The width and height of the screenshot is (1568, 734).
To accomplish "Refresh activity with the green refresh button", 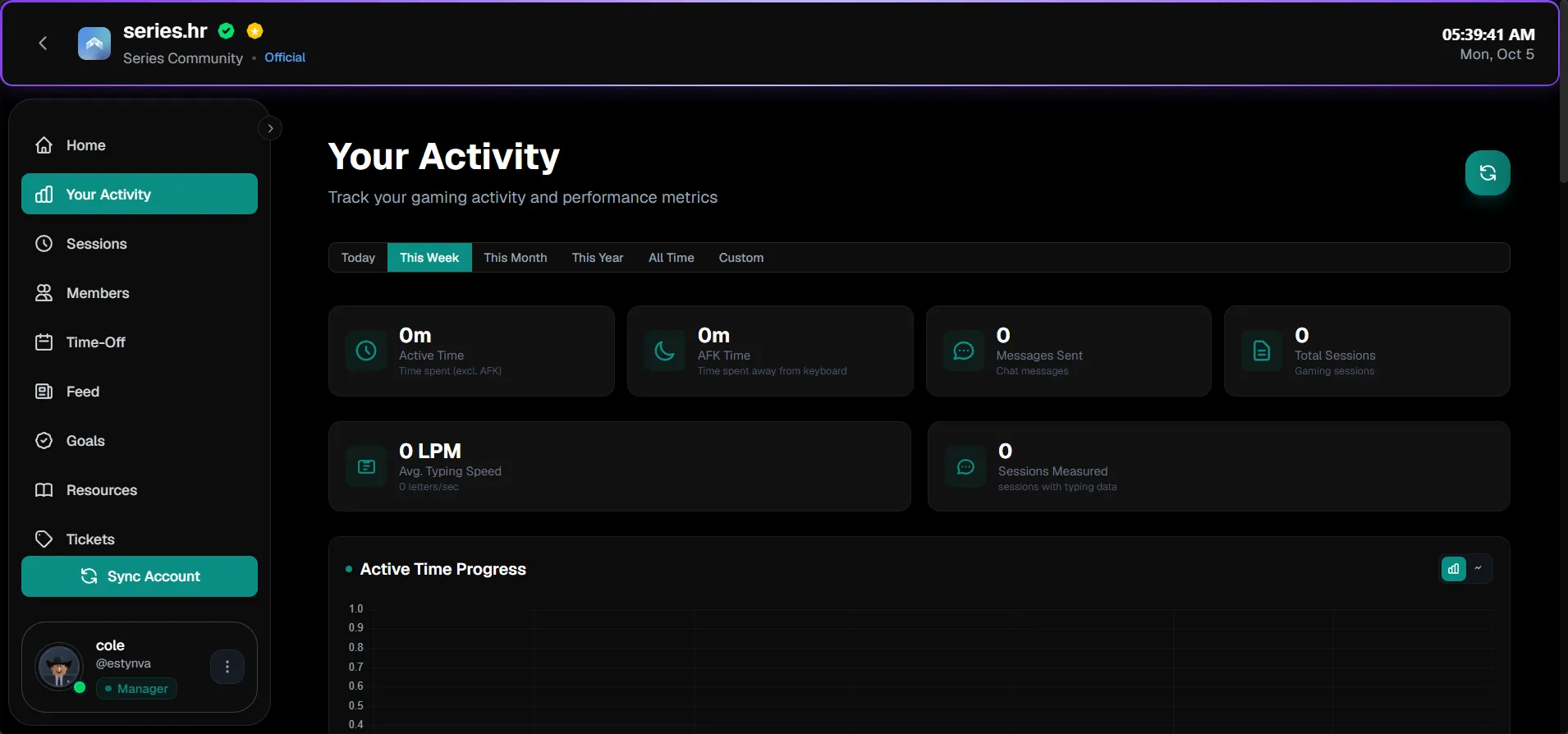I will point(1488,172).
